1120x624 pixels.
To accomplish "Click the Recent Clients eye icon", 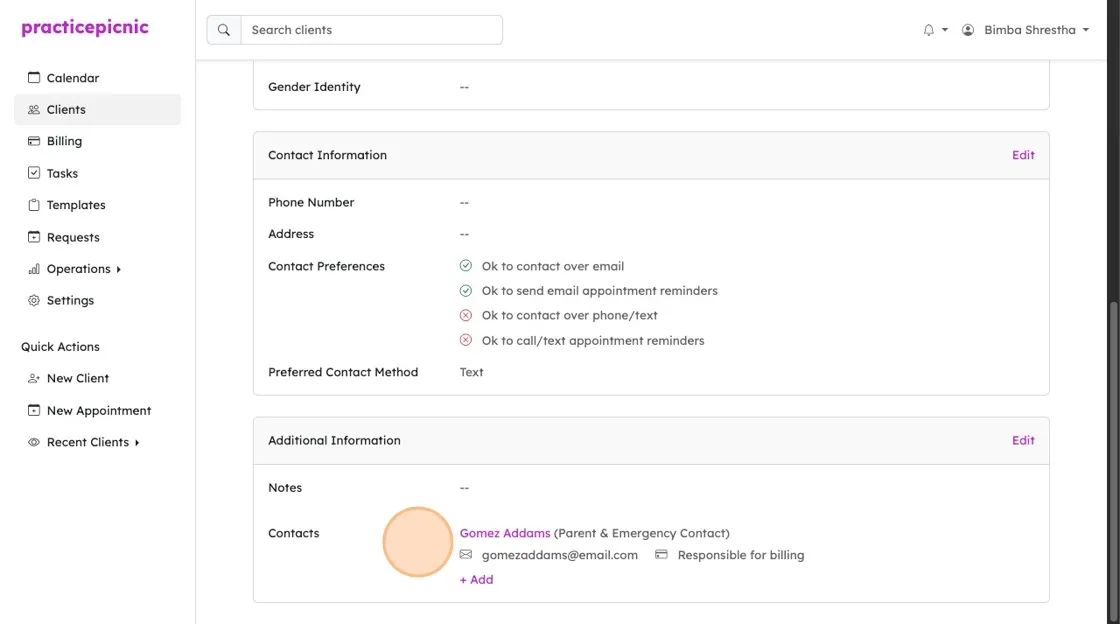I will point(34,442).
